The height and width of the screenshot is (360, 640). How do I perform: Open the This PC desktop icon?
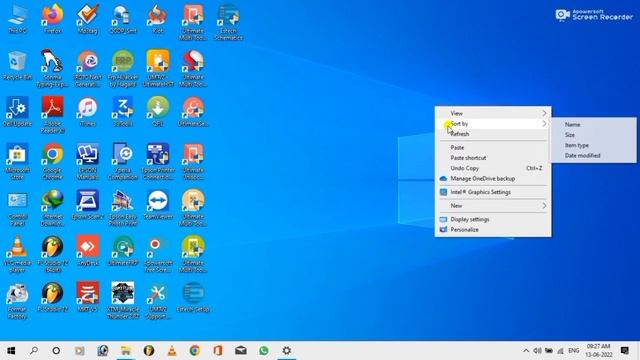tap(17, 19)
